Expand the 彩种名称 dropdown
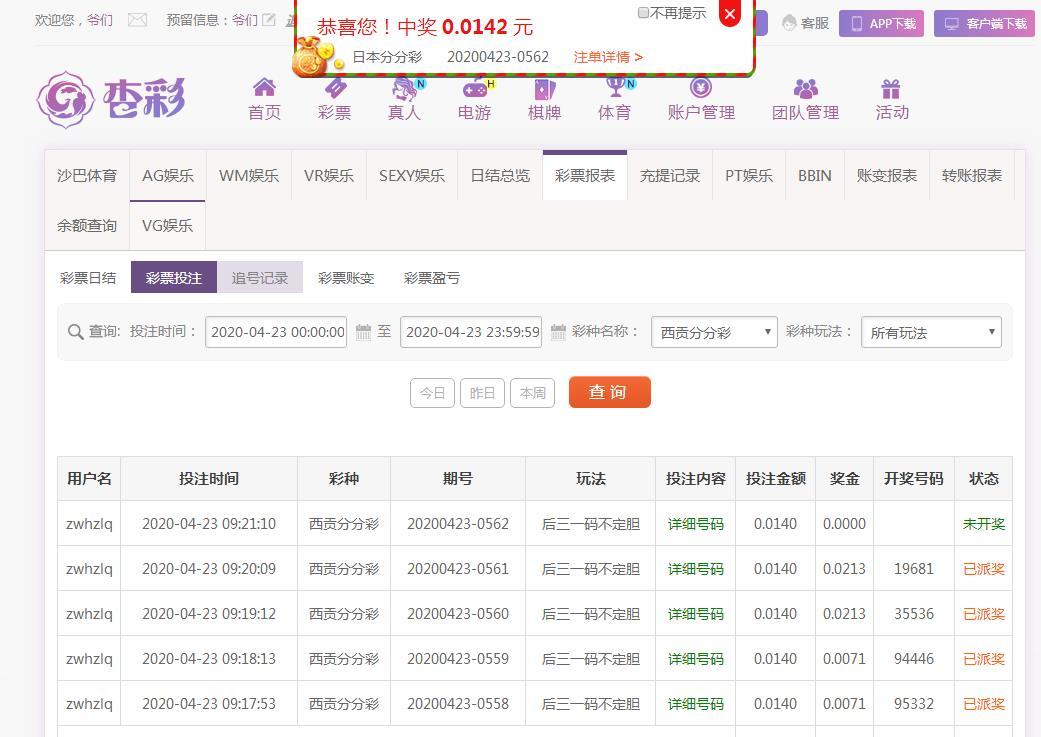Viewport: 1041px width, 737px height. [x=714, y=332]
